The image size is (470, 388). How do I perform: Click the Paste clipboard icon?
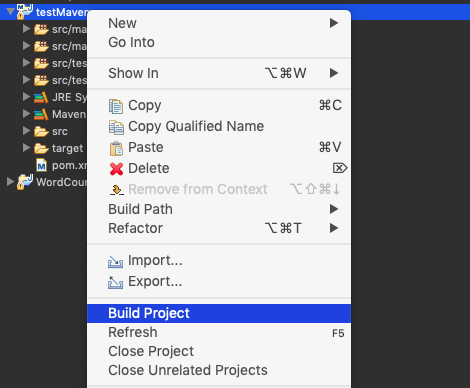click(116, 148)
